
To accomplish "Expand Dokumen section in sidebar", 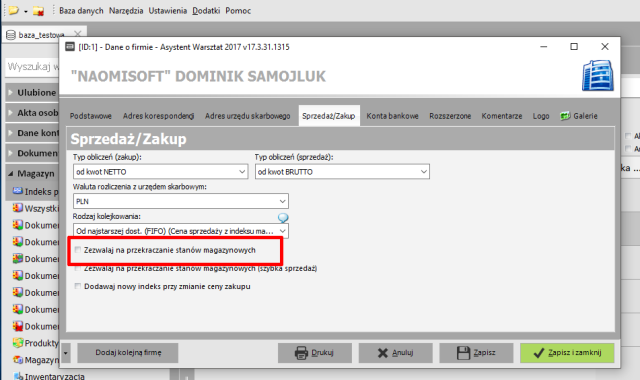I will pyautogui.click(x=11, y=153).
